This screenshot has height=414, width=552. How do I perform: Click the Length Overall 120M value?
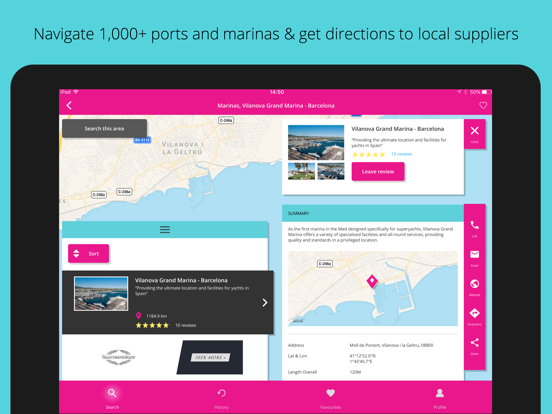coord(355,372)
